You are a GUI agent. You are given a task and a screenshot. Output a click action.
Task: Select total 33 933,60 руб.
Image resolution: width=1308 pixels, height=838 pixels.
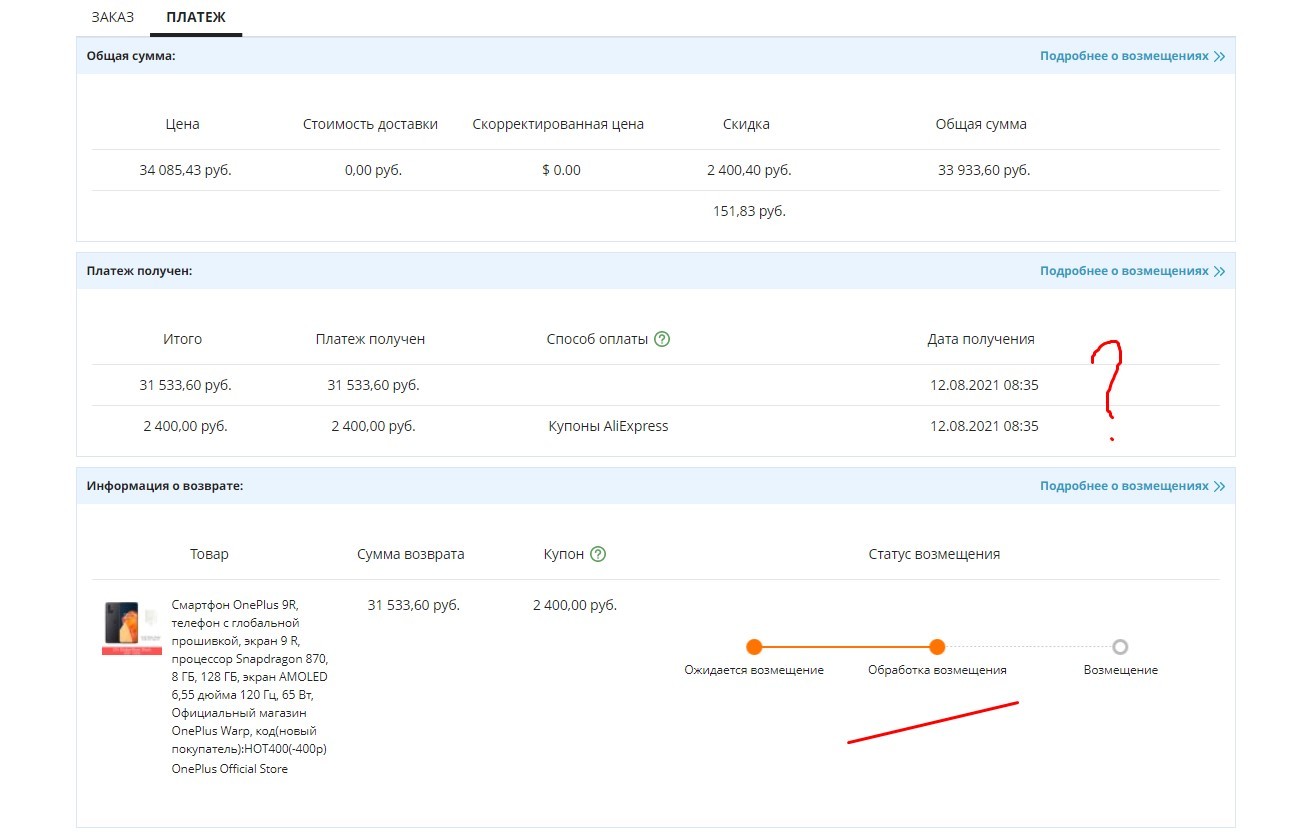point(984,170)
